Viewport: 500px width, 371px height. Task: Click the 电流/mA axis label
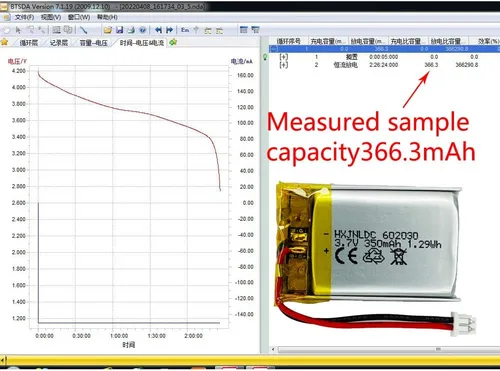(242, 61)
